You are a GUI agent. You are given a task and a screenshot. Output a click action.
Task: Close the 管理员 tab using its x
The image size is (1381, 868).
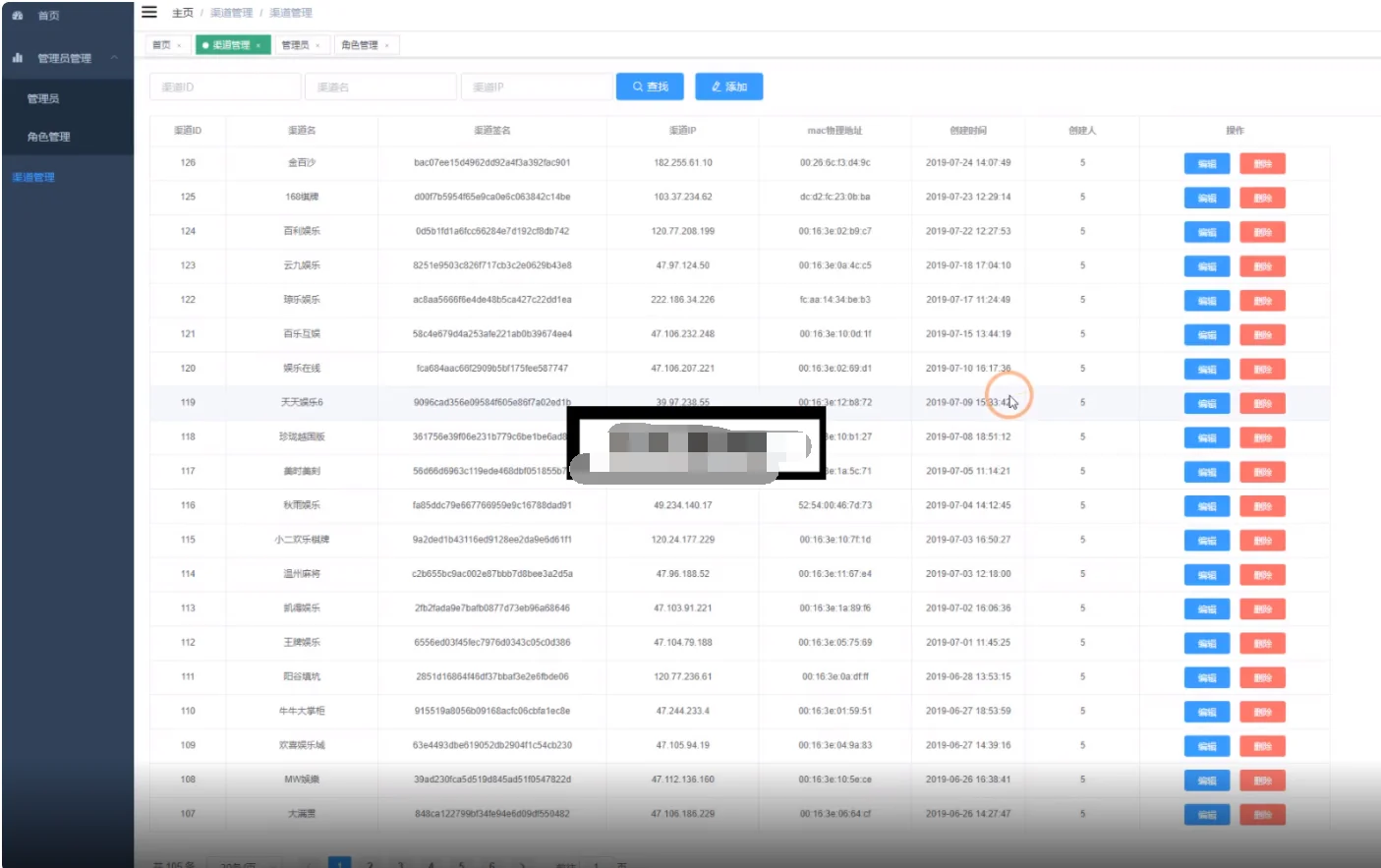click(317, 45)
